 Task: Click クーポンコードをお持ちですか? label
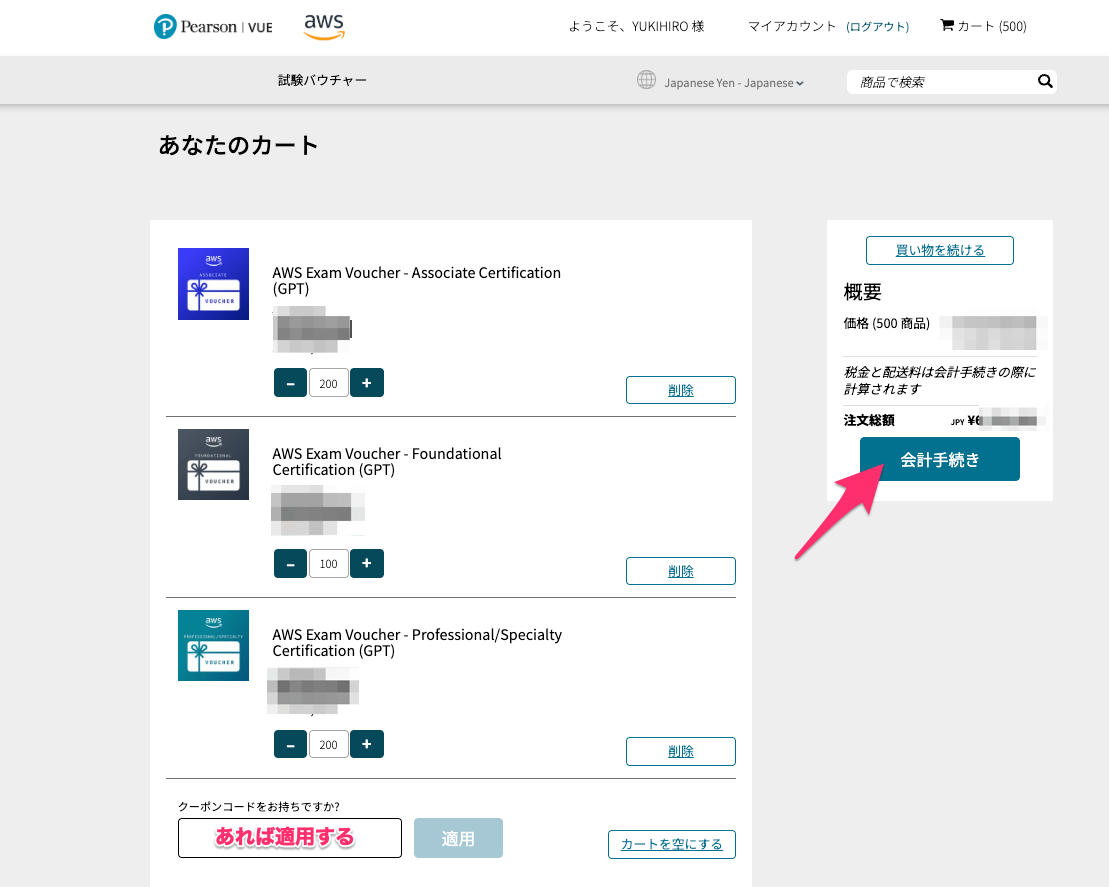pos(259,806)
